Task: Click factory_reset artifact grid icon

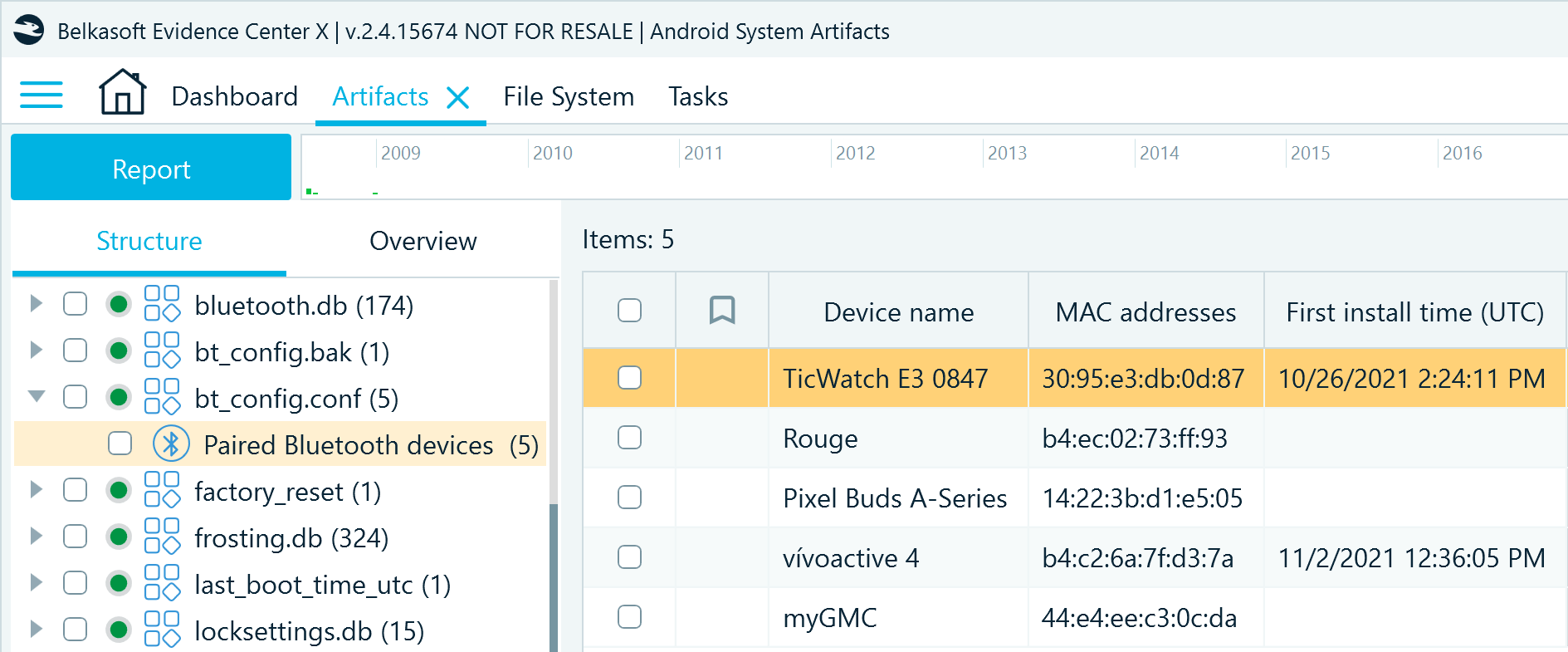Action: [162, 490]
